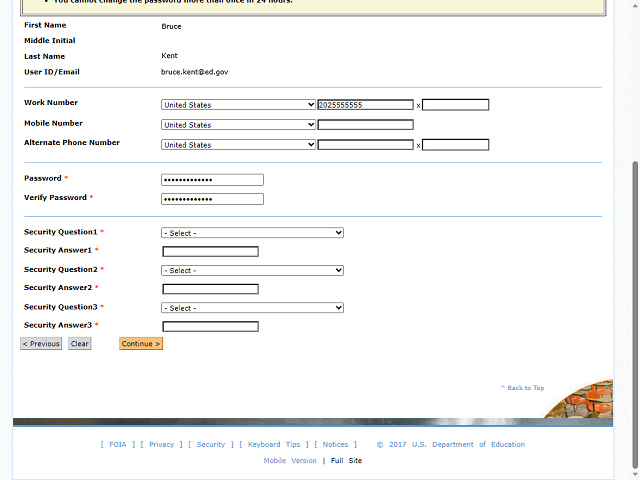Open the Mobile Number country dropdown
640x480 pixels.
click(238, 125)
